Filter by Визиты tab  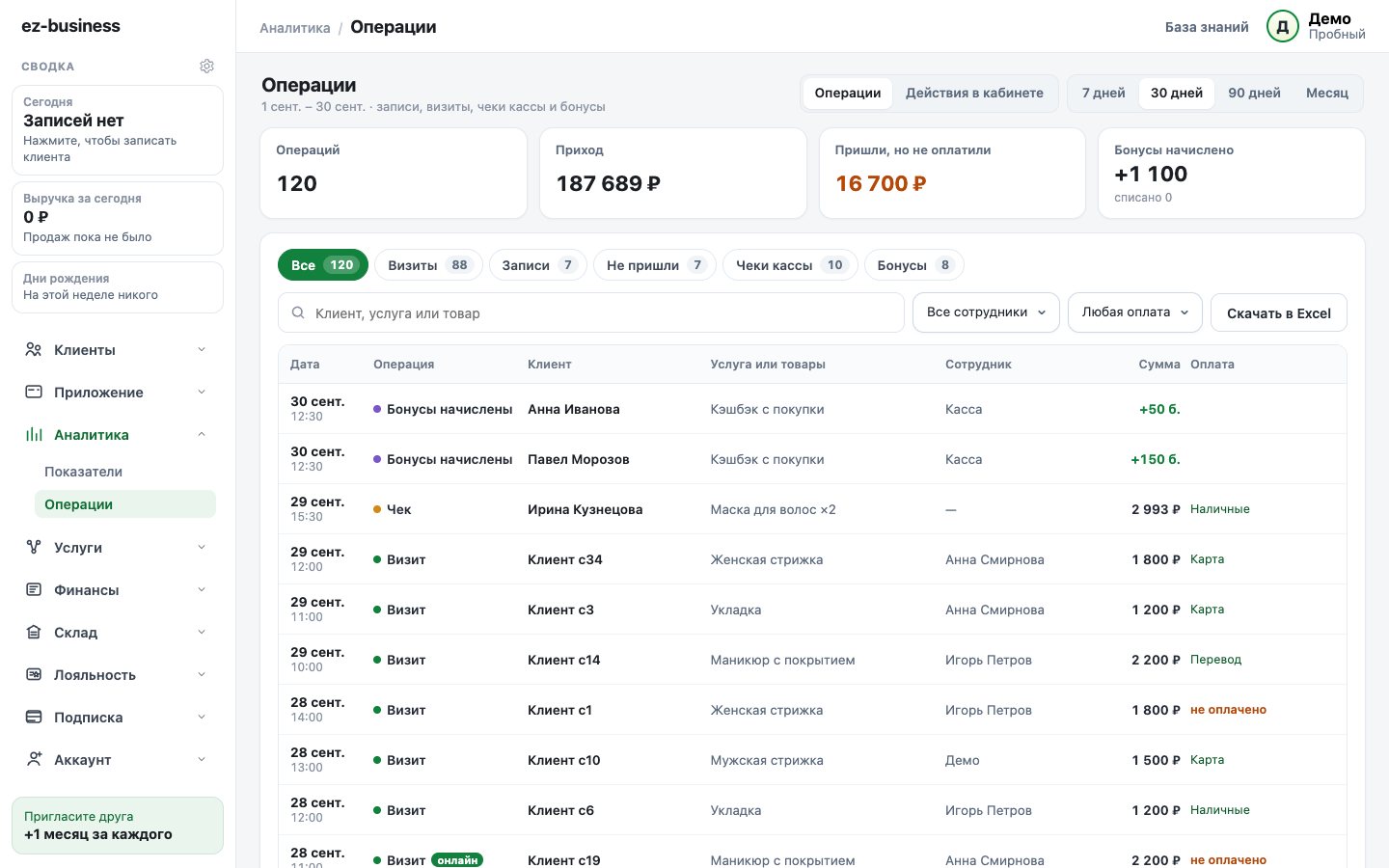[x=429, y=265]
